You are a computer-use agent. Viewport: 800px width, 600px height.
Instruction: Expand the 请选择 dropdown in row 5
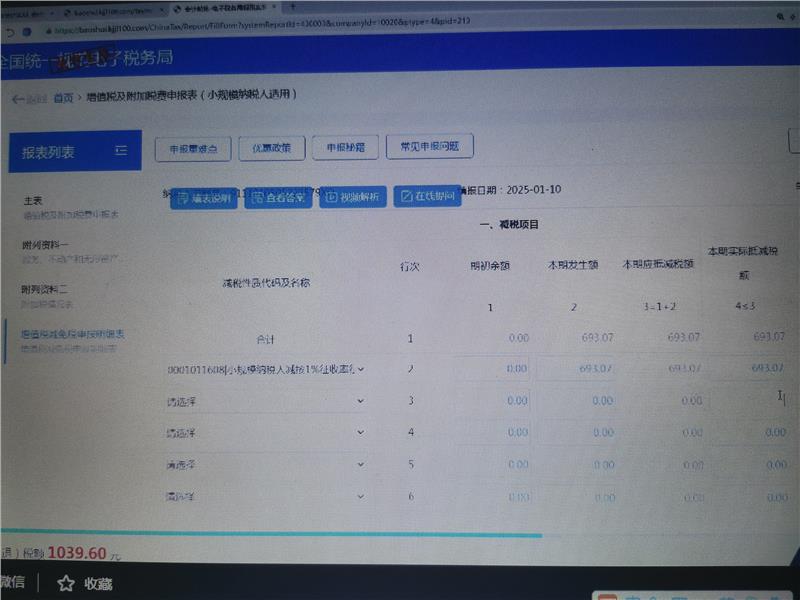(360, 465)
